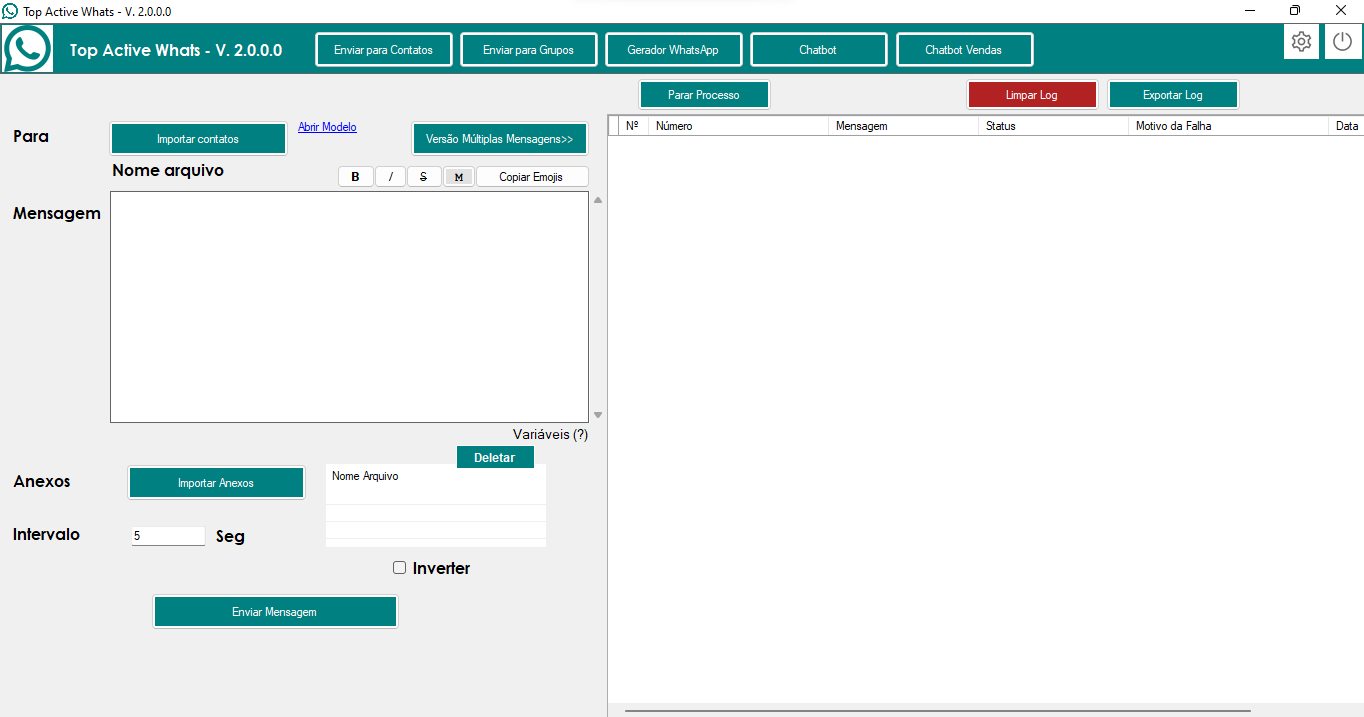The width and height of the screenshot is (1364, 717).
Task: Sort log by the Data column header
Action: coord(1346,126)
